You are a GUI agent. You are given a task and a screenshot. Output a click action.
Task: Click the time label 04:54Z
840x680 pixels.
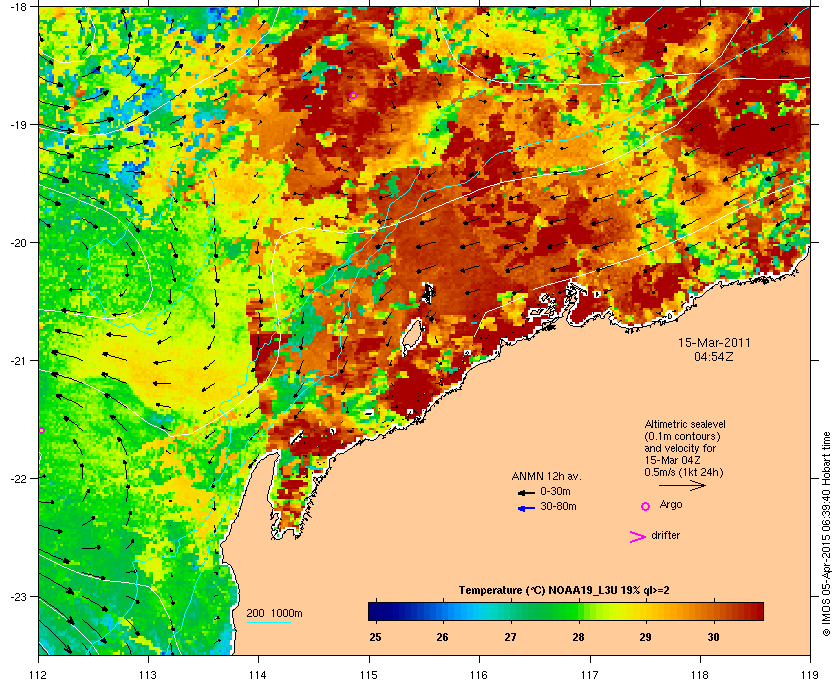tap(714, 356)
